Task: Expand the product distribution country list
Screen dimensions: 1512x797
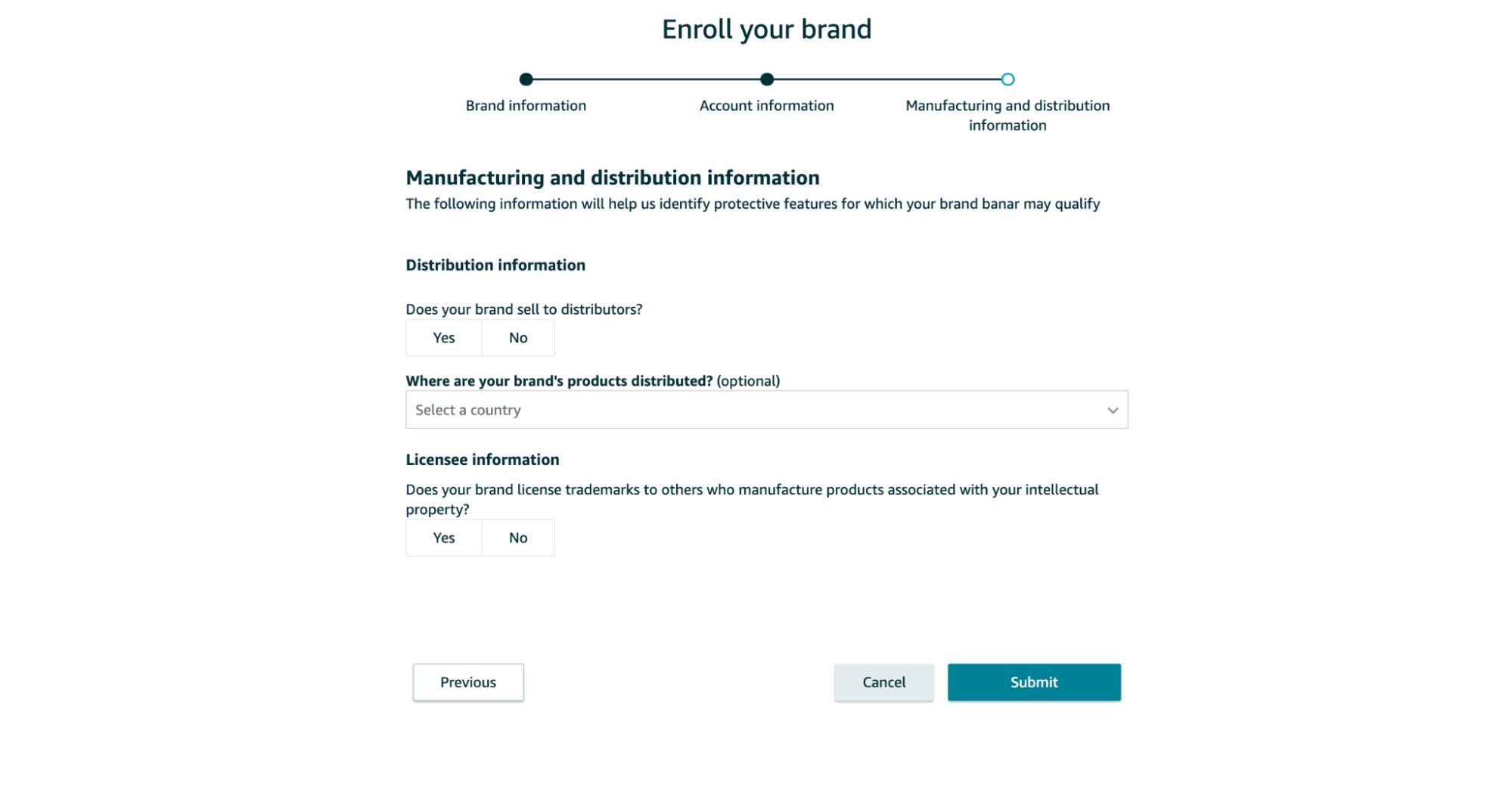Action: tap(766, 409)
